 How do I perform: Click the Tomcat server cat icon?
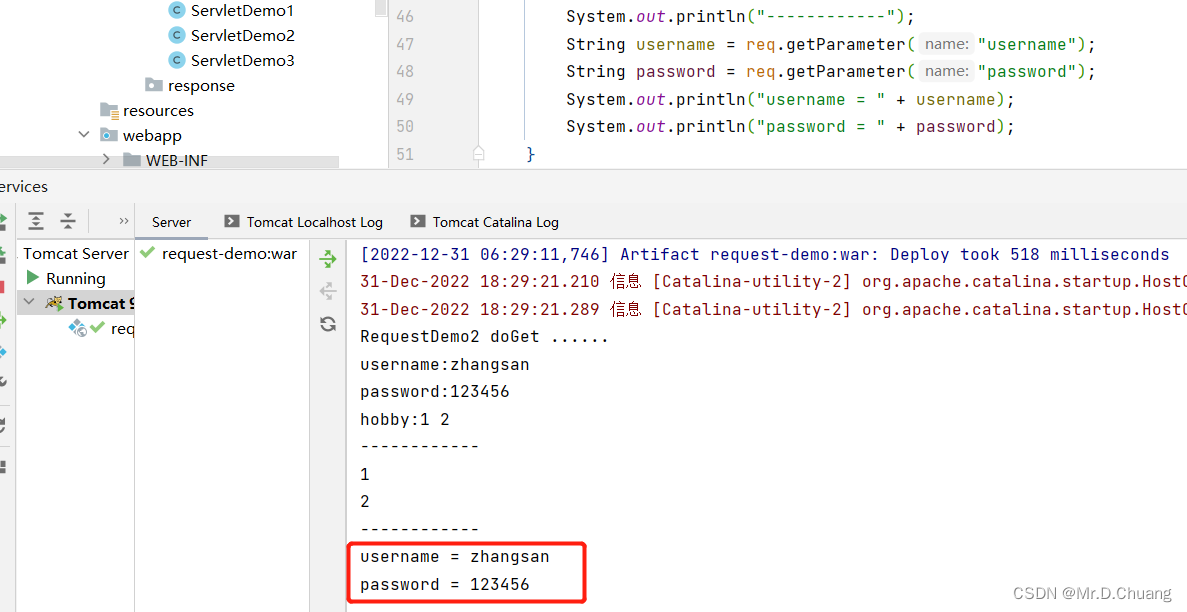(x=54, y=303)
